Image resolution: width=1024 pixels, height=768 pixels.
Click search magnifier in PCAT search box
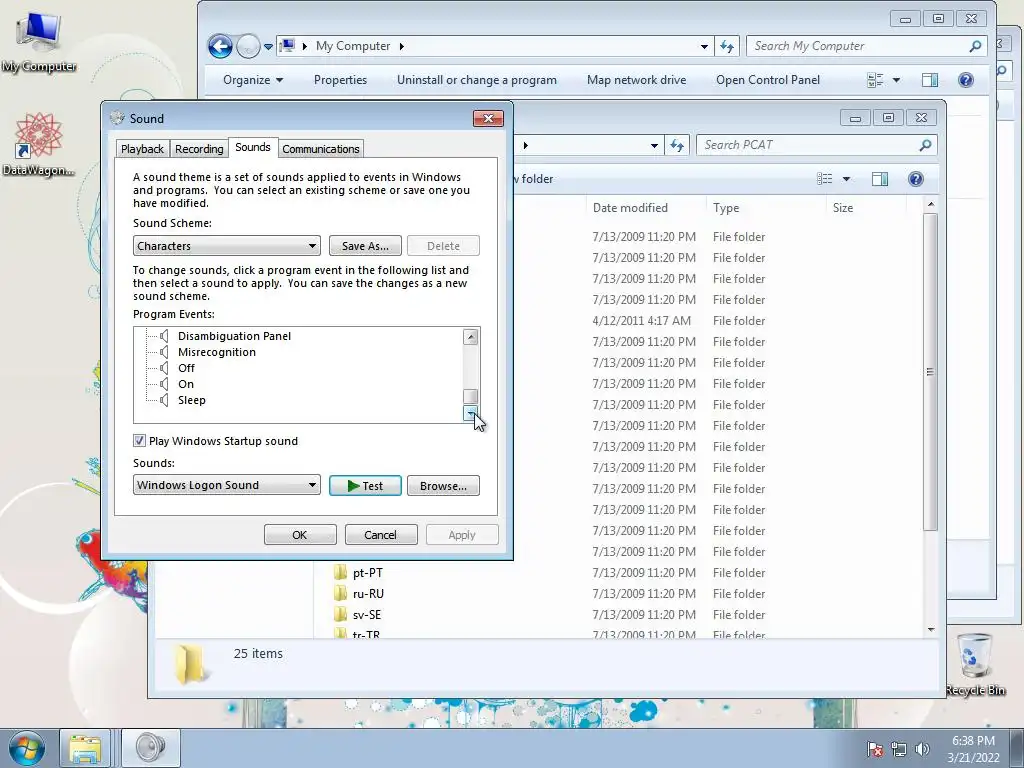(x=925, y=146)
